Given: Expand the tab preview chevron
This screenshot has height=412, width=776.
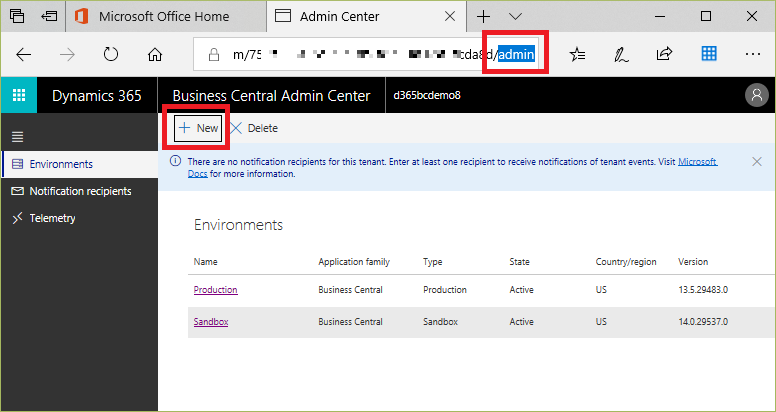Looking at the screenshot, I should coord(516,16).
